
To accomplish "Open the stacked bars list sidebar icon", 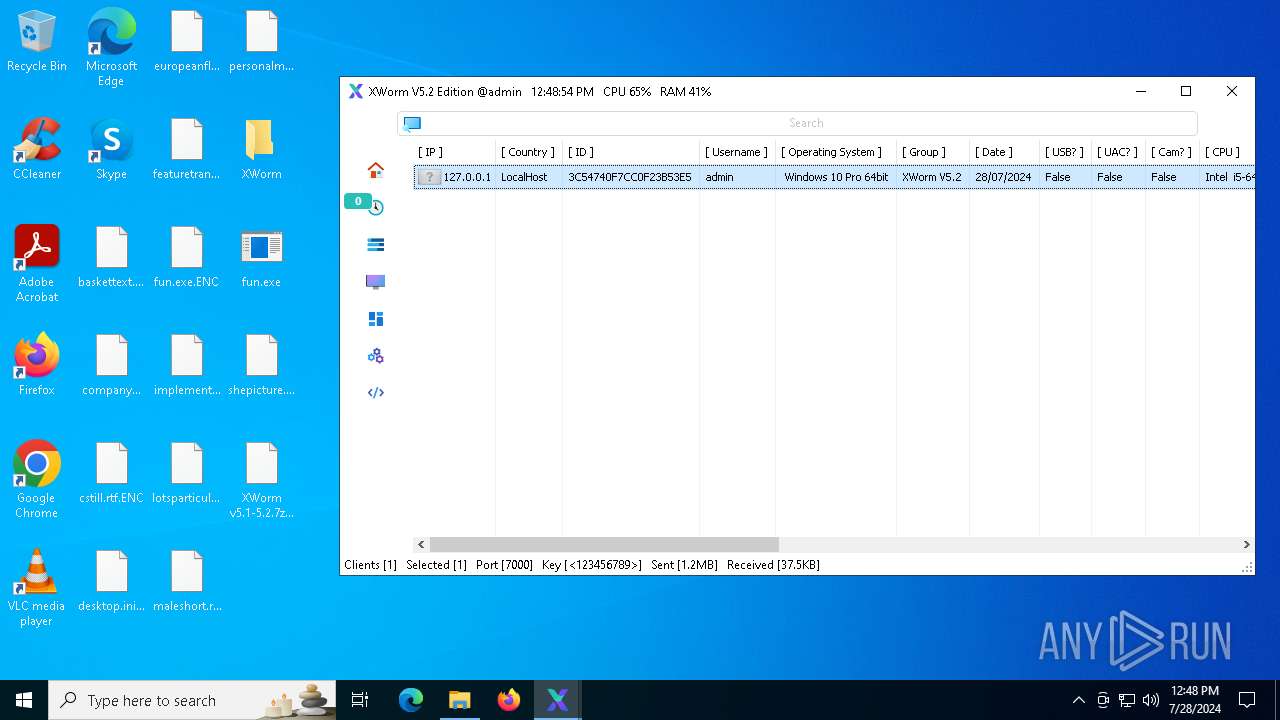I will tap(376, 244).
